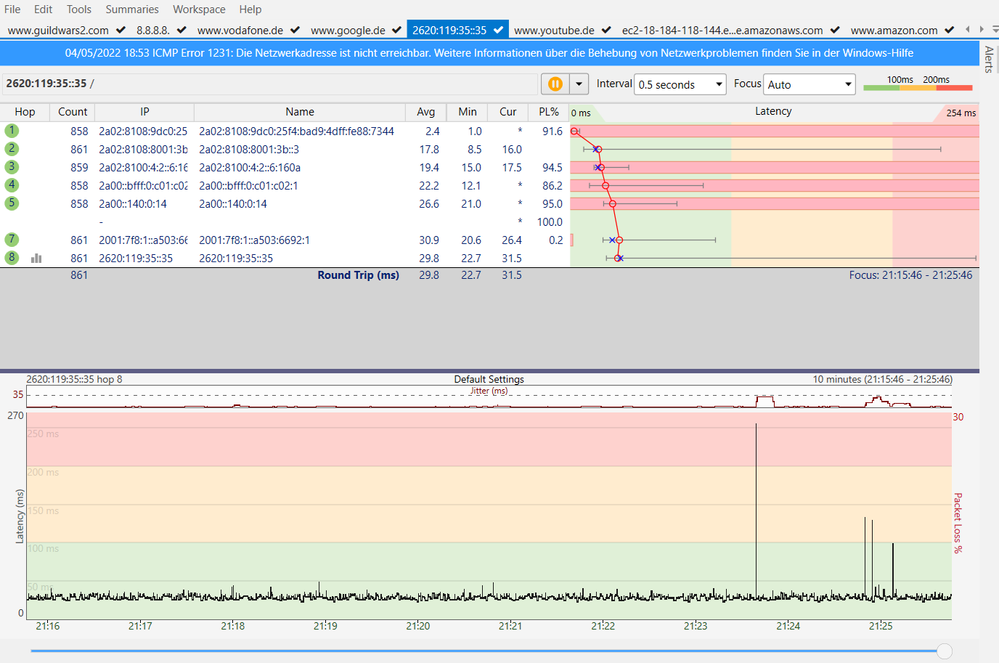Click the pause tracing icon
The image size is (999, 663).
pyautogui.click(x=555, y=85)
